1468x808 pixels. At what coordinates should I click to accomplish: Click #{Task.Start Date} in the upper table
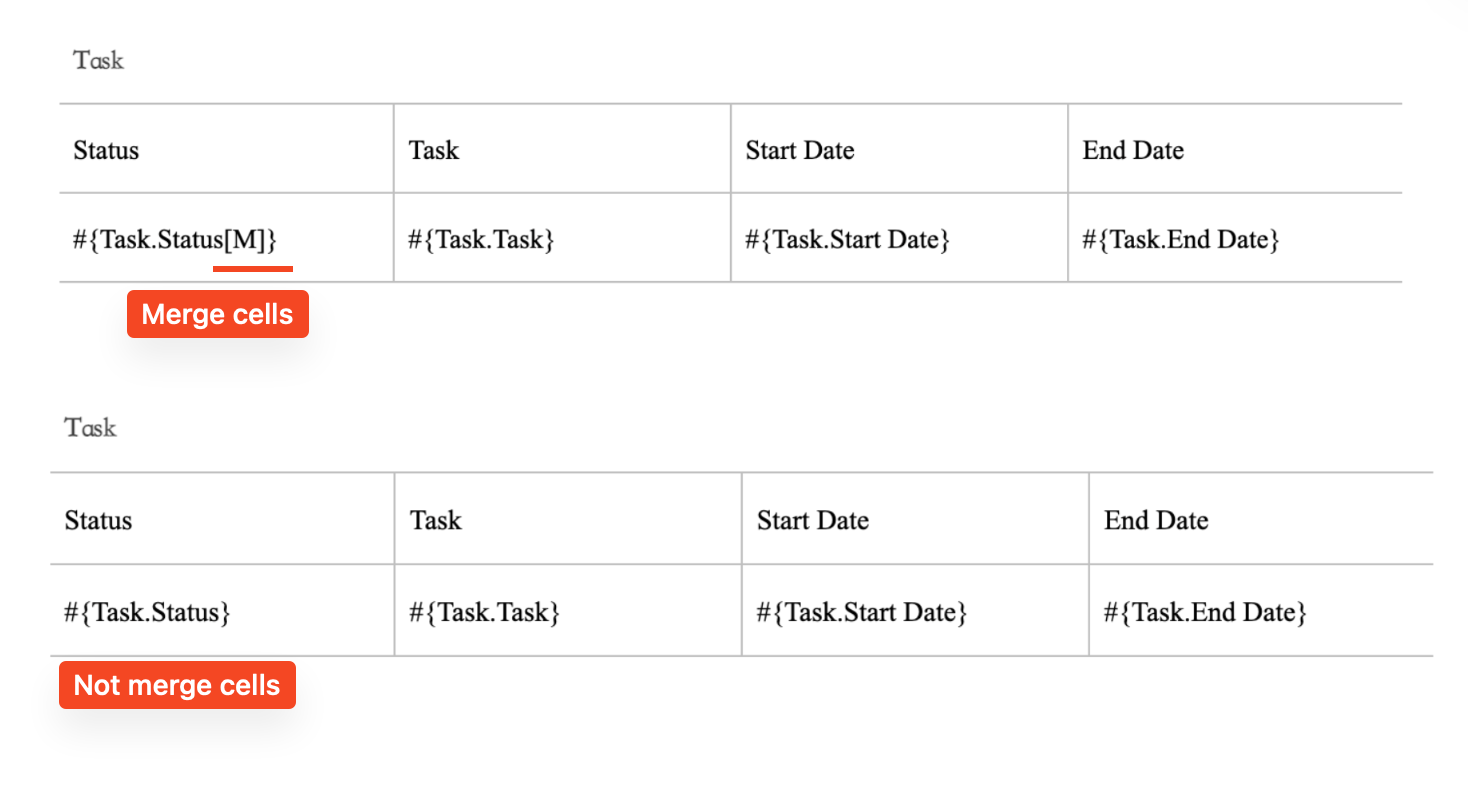pos(846,240)
